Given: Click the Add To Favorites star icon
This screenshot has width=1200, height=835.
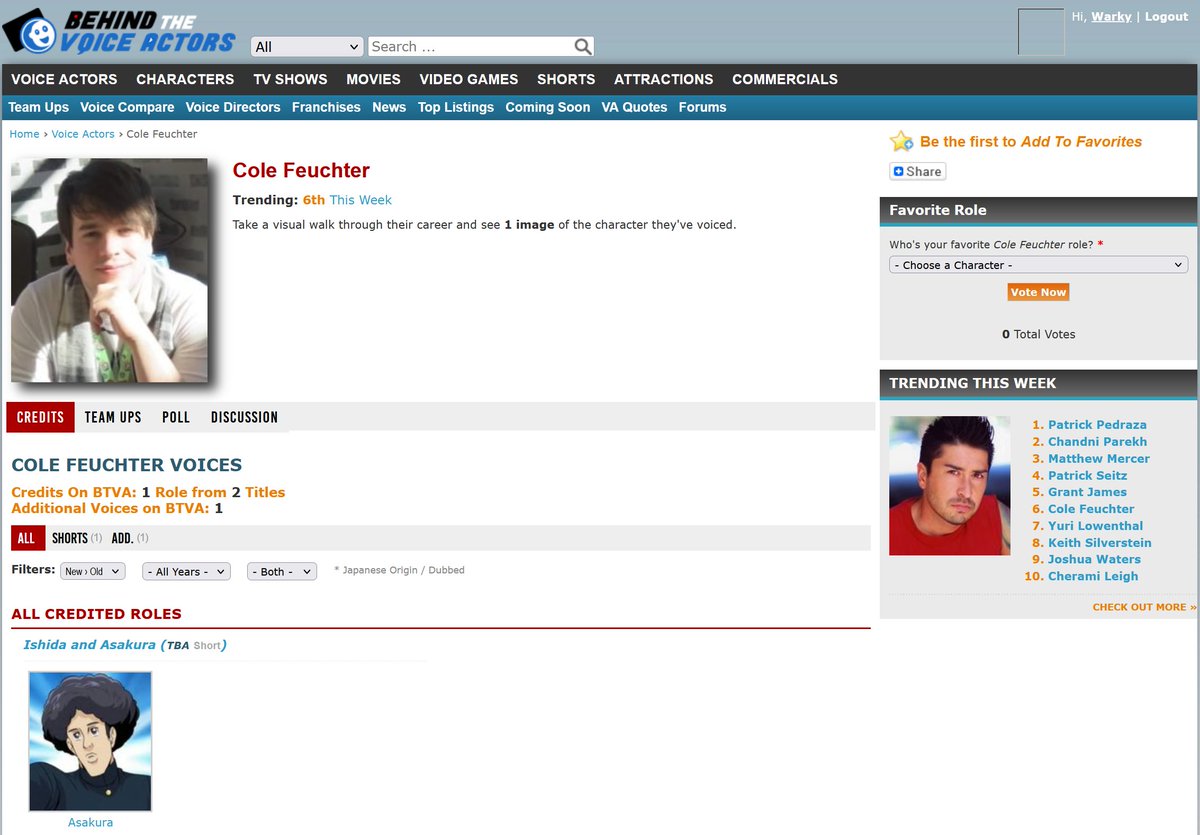Looking at the screenshot, I should [901, 141].
